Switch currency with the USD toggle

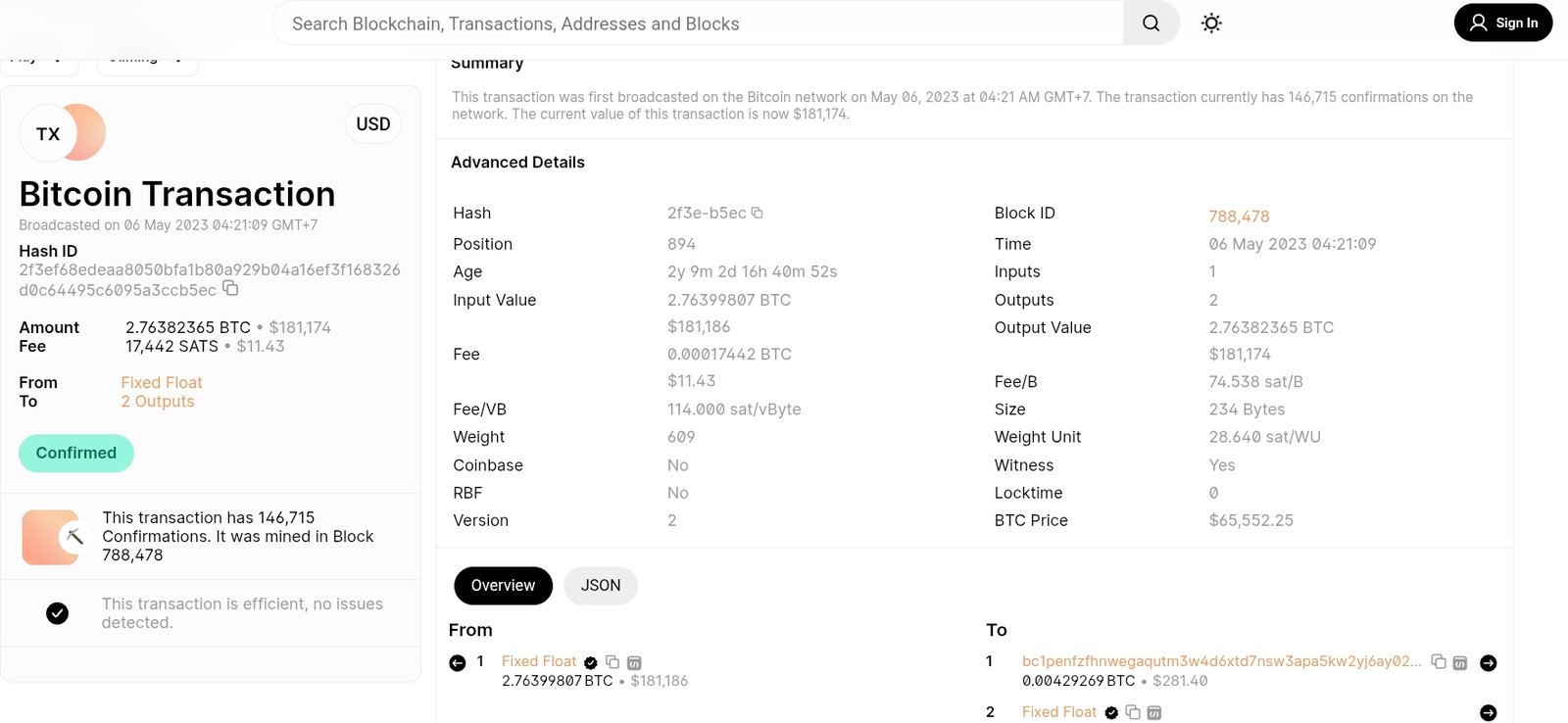click(x=372, y=124)
